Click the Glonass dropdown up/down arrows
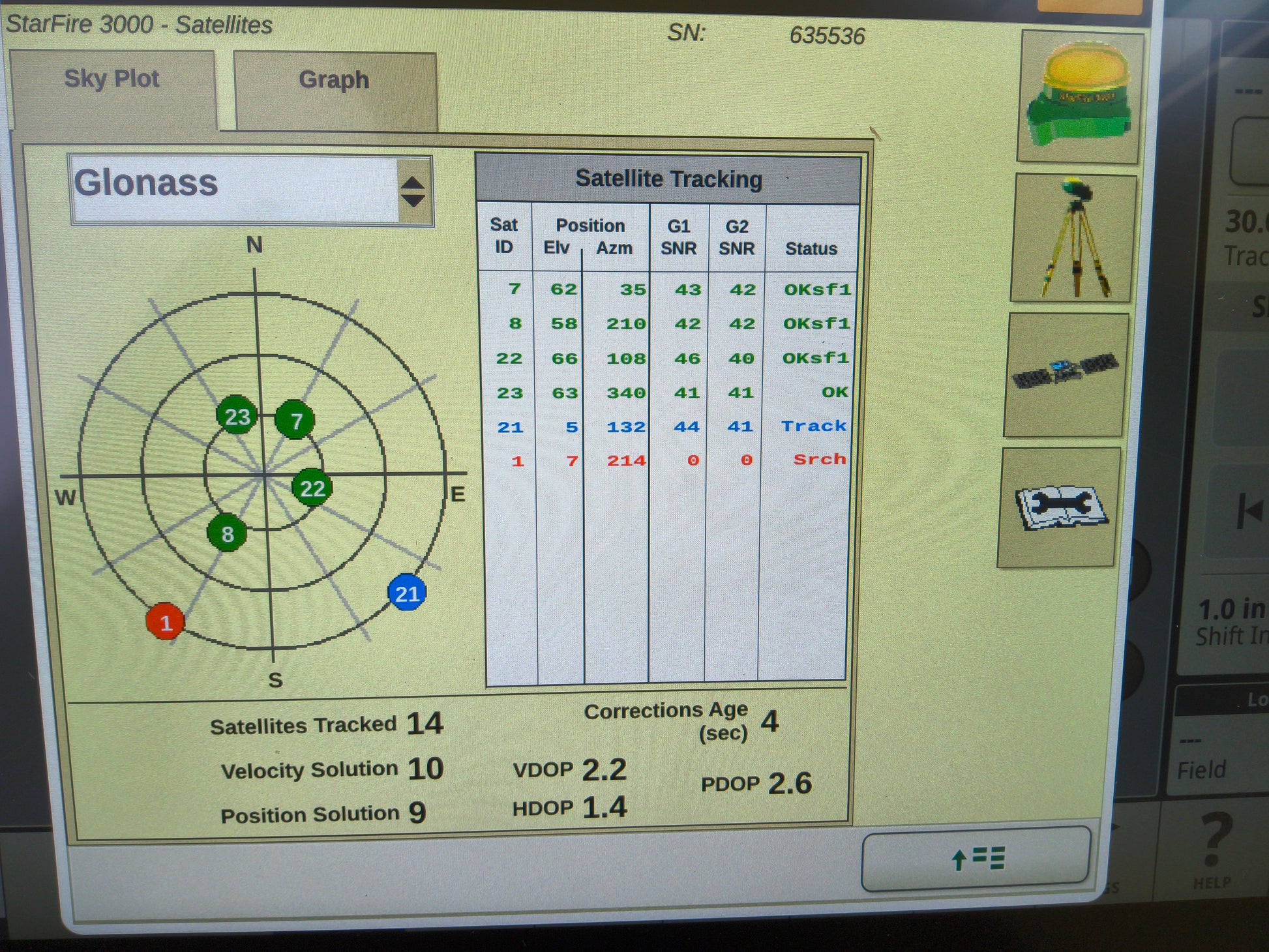Screen dimensions: 1269x952 point(413,192)
